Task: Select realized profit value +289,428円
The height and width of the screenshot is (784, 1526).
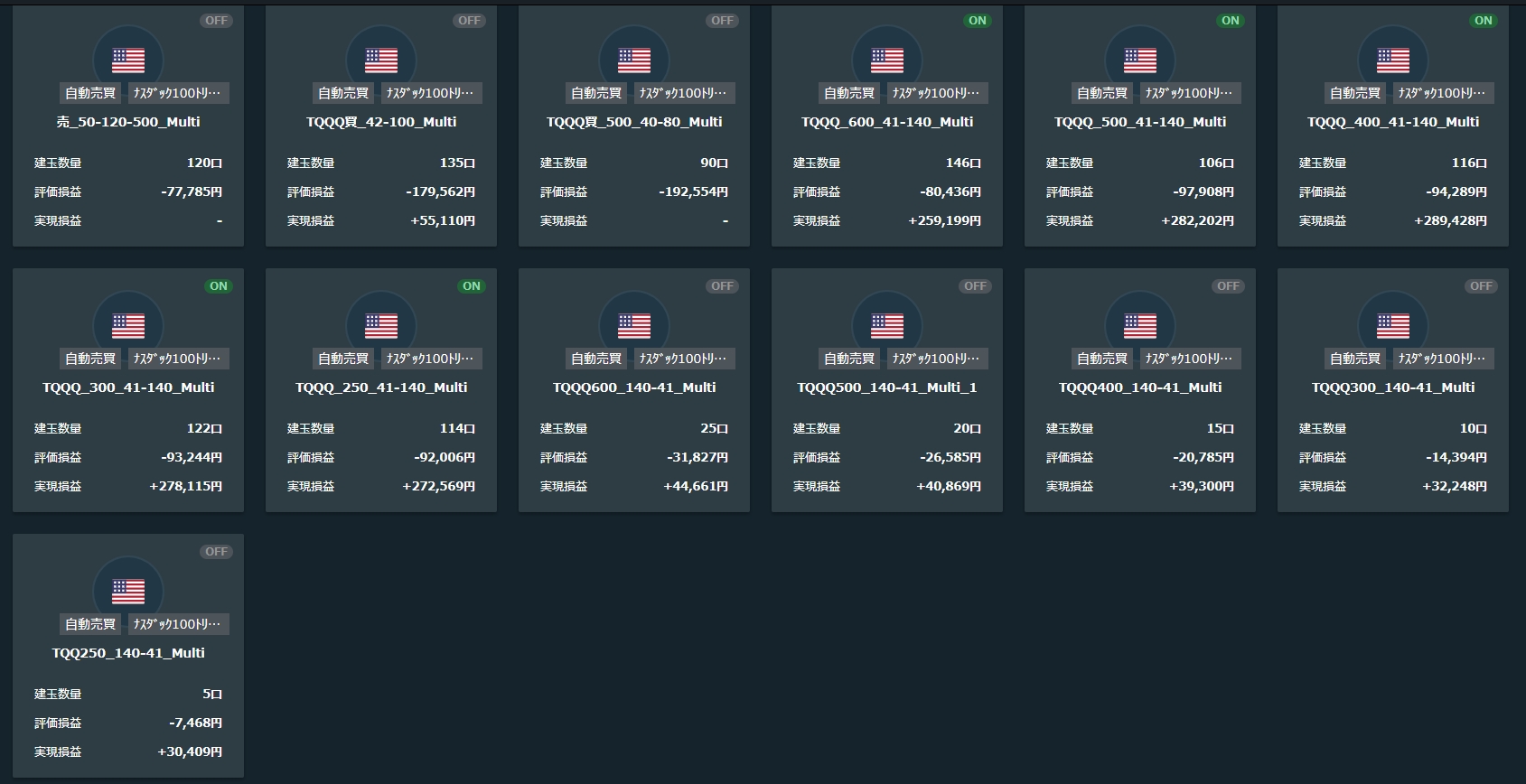Action: point(1450,220)
